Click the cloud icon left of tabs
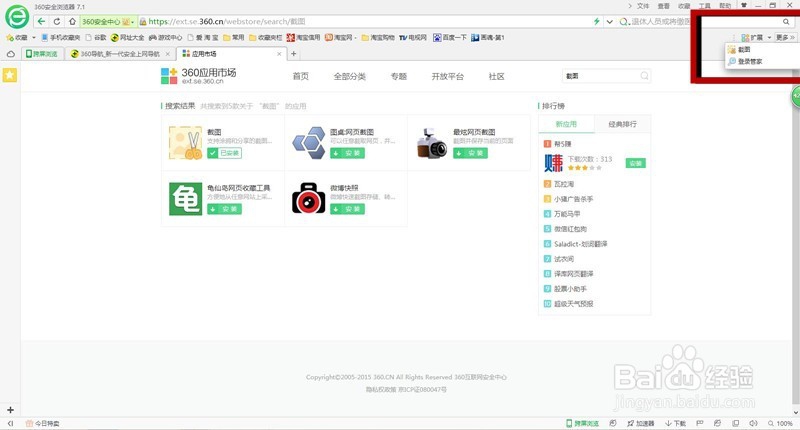Screen dimensions: 800x430 click(x=11, y=54)
